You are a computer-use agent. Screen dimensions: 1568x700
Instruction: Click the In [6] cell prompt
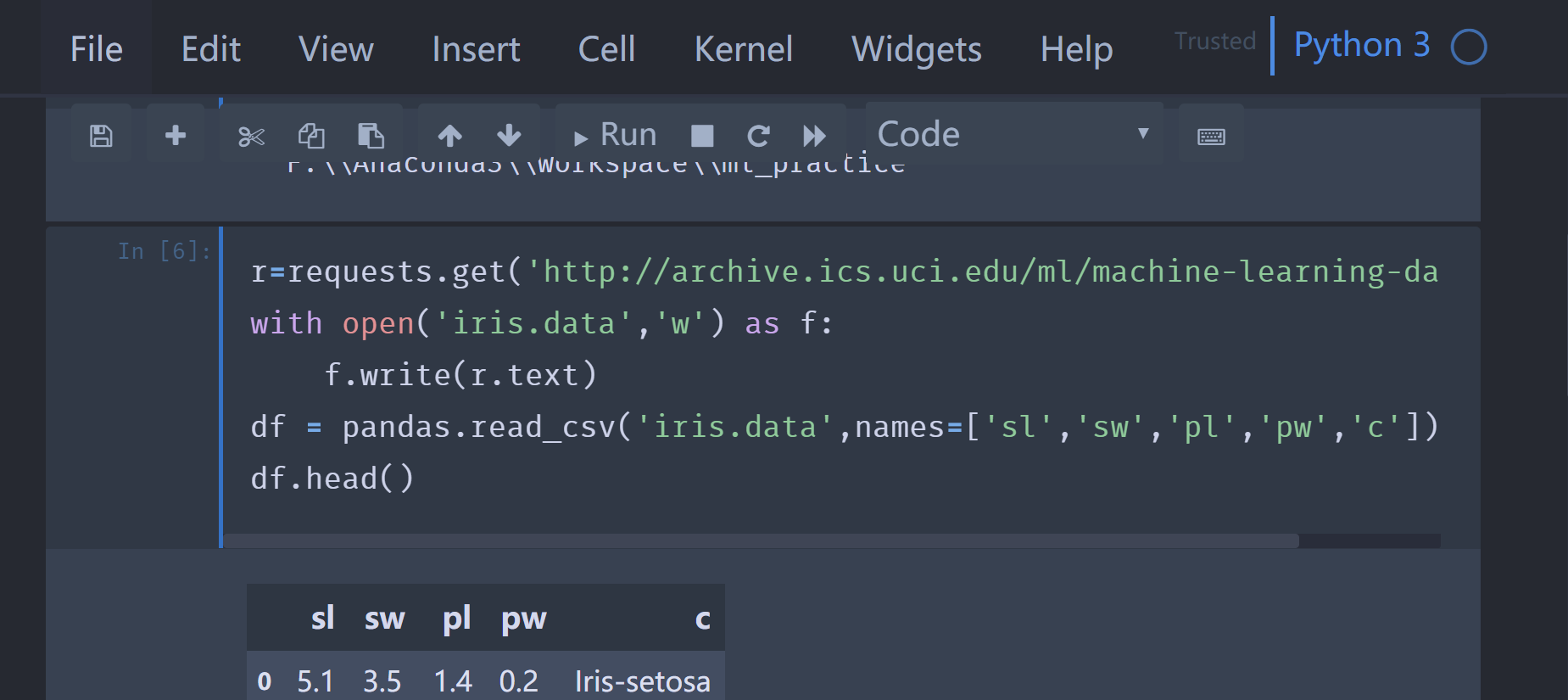click(164, 251)
